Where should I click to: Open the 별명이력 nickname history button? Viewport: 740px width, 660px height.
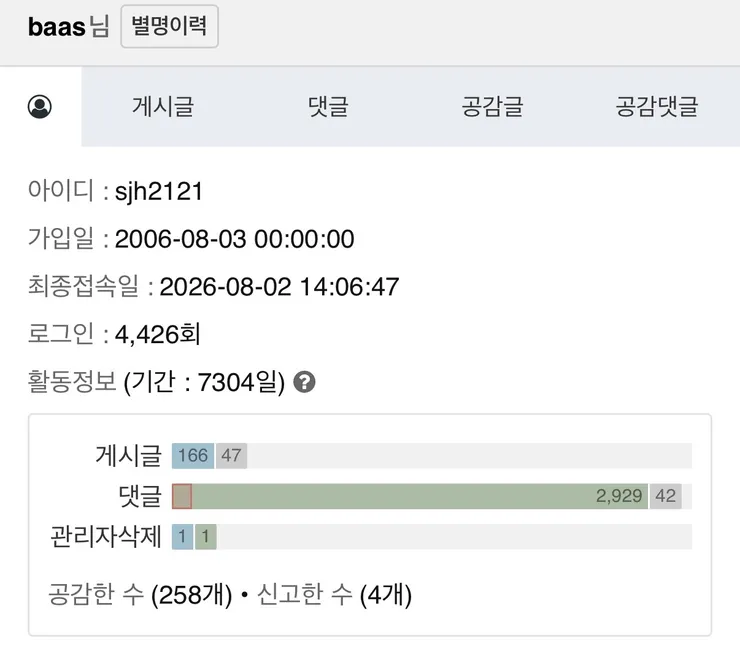coord(169,26)
